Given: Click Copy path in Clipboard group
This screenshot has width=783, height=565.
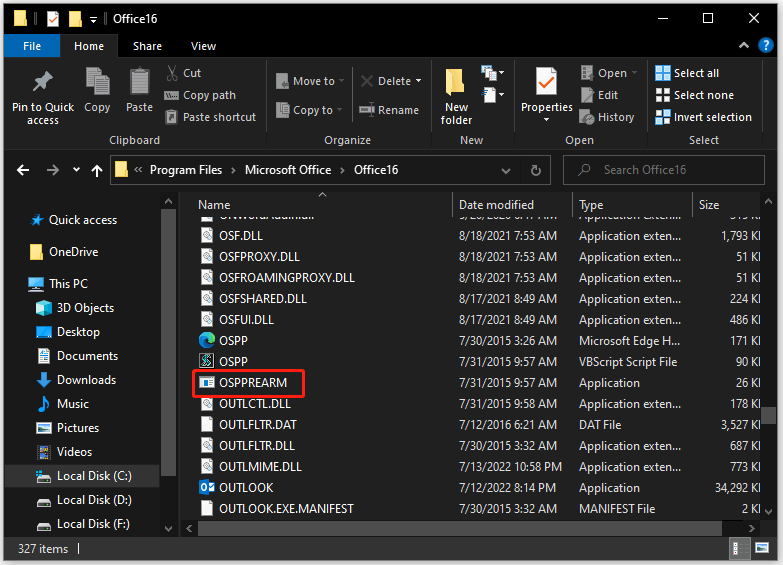Looking at the screenshot, I should tap(200, 95).
